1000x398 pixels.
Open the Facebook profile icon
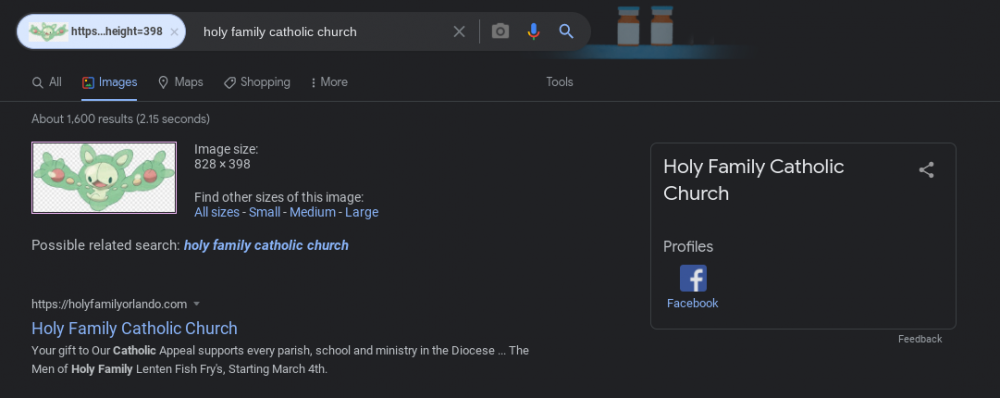coord(693,279)
